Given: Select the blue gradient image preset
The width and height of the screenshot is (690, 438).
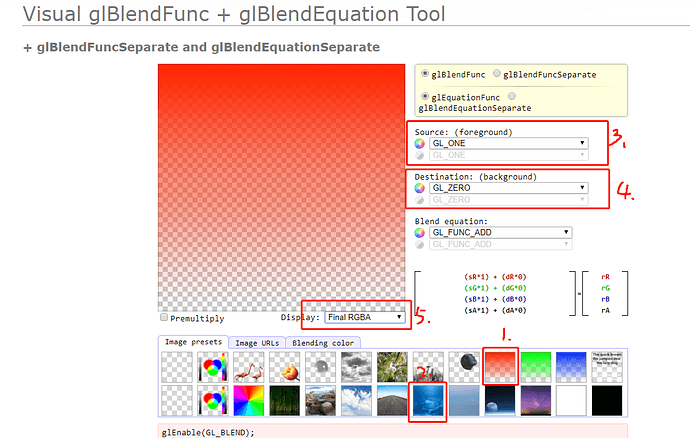Looking at the screenshot, I should [x=571, y=367].
